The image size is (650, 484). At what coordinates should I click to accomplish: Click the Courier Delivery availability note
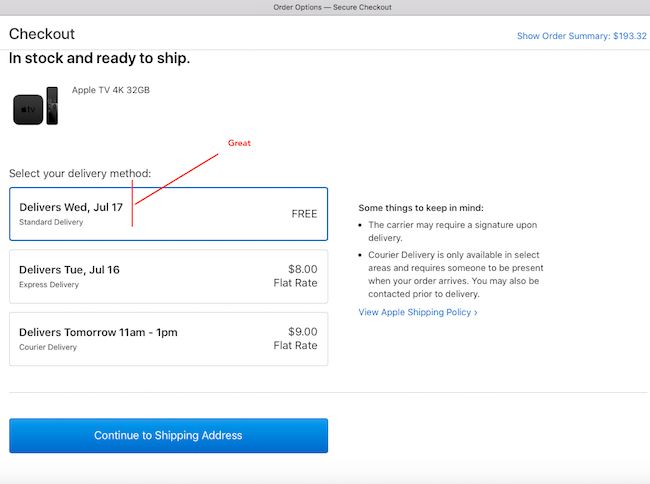coord(456,274)
